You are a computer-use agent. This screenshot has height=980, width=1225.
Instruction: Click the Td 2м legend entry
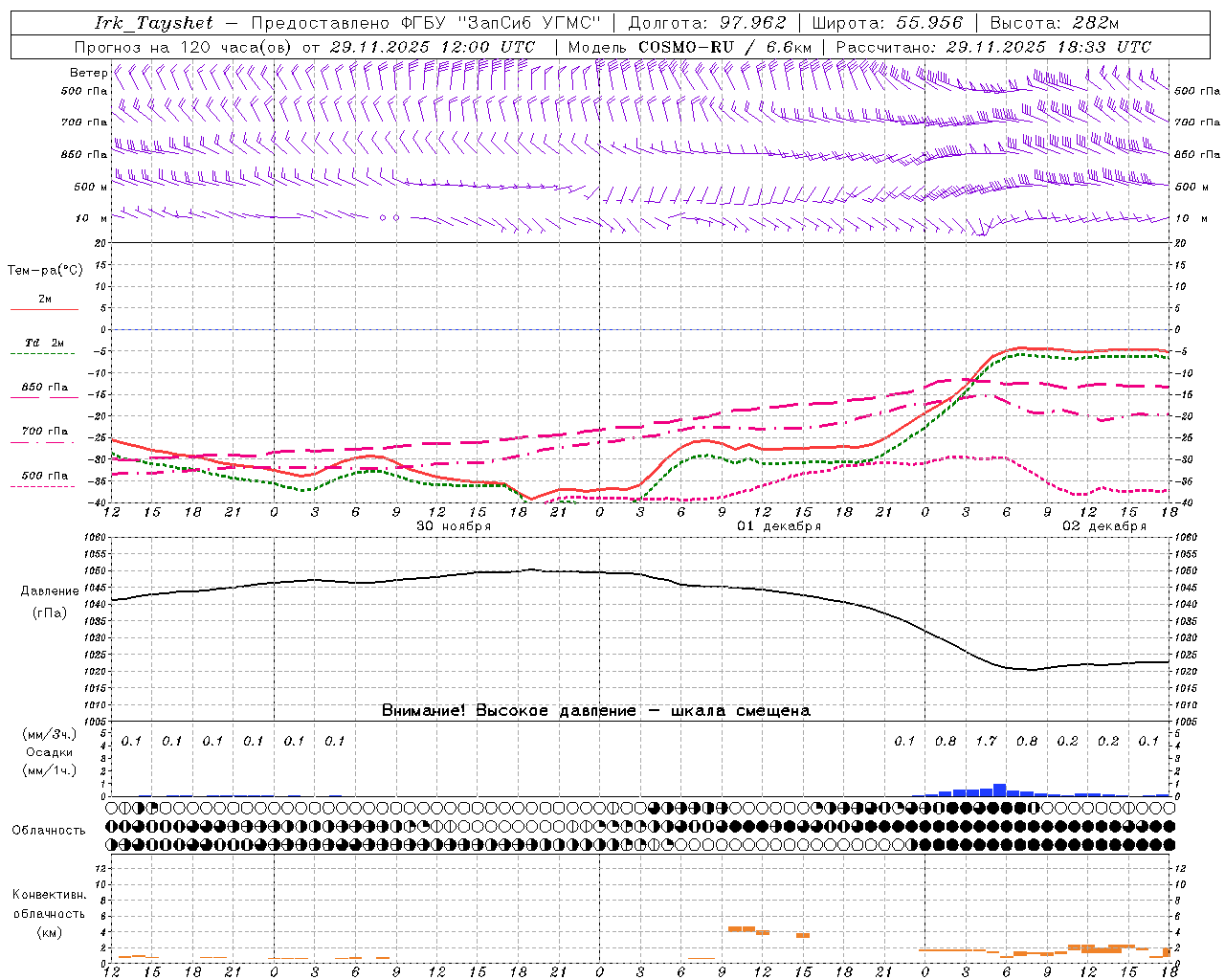[x=45, y=343]
